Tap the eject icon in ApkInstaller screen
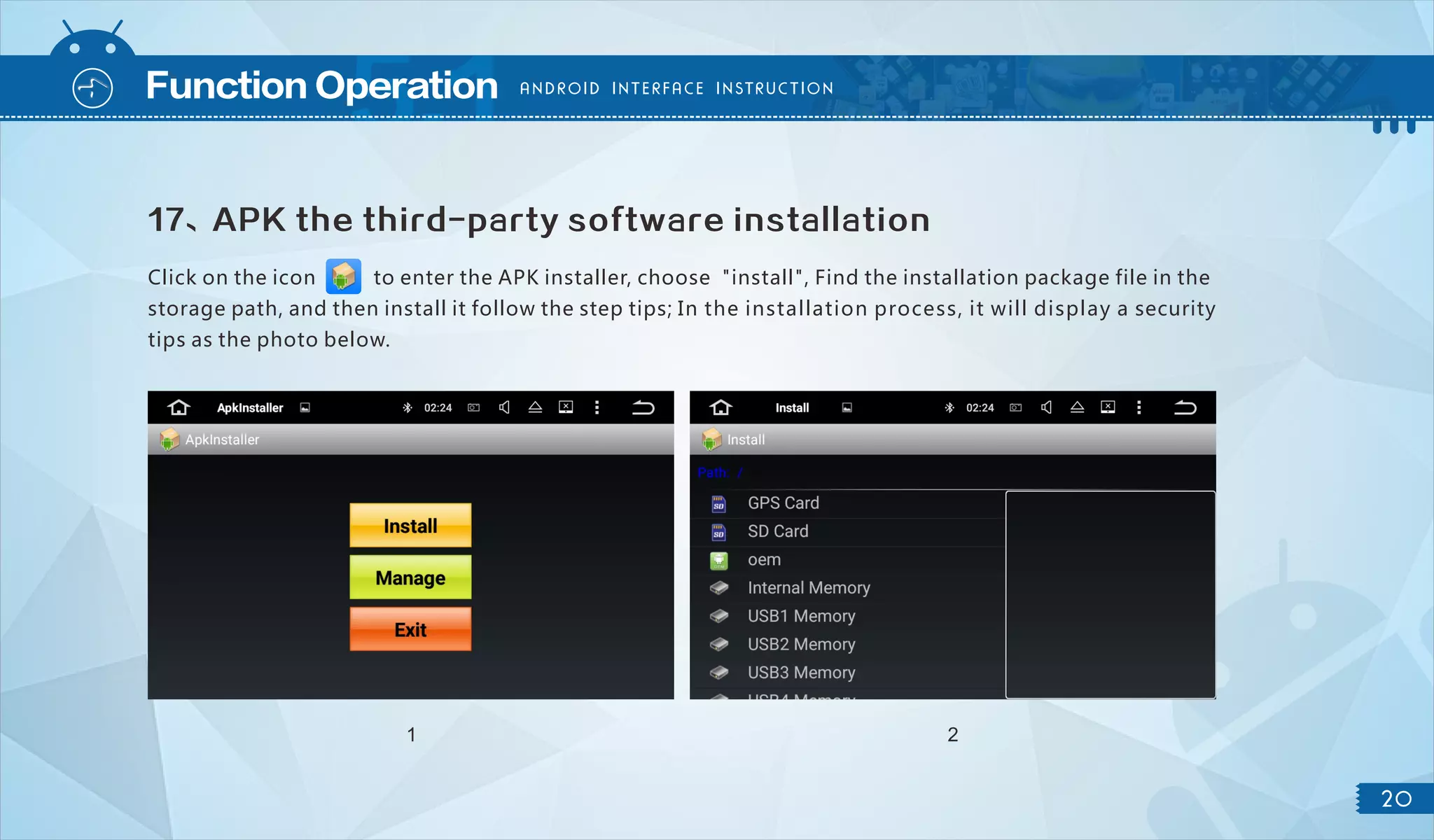The width and height of the screenshot is (1434, 840). (x=535, y=407)
